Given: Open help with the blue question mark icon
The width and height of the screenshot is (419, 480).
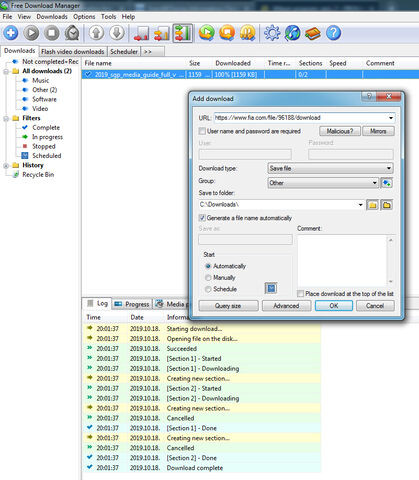Looking at the screenshot, I should [x=333, y=33].
